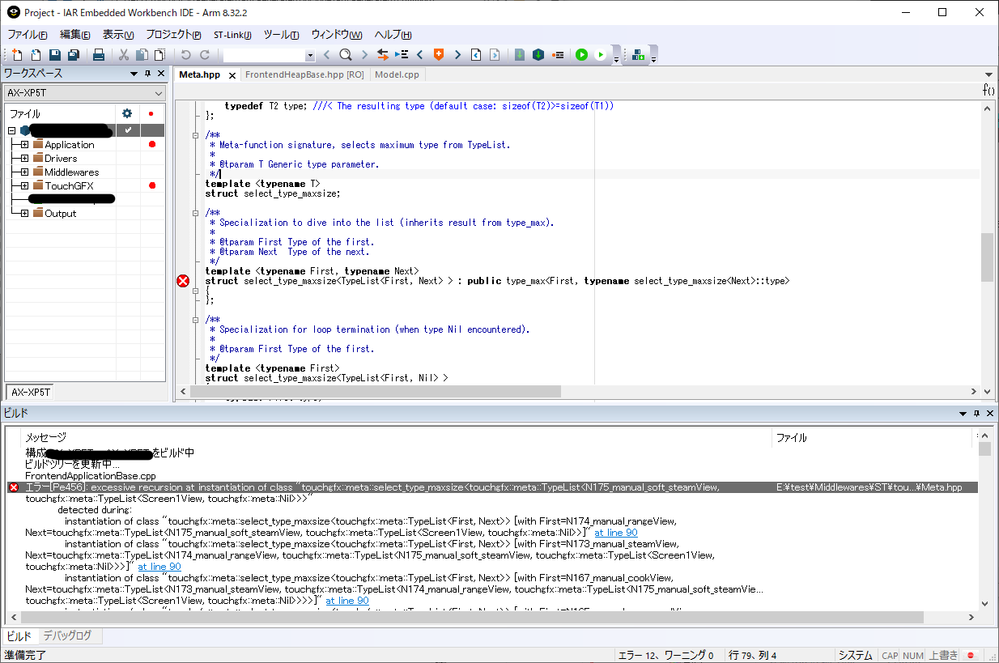Select the AX-XP5T workspace tab
999x663 pixels.
click(31, 392)
